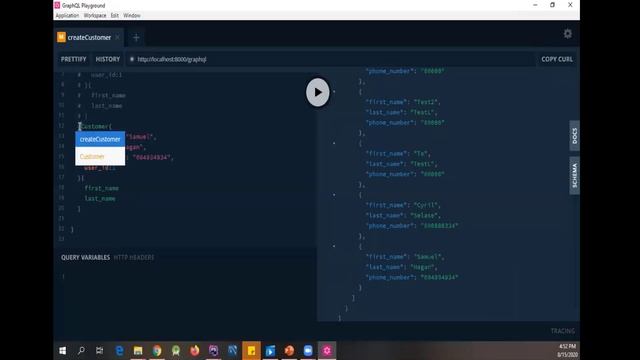The width and height of the screenshot is (640, 360).
Task: Collapse the result object containing Cyril
Action: [x=334, y=195]
